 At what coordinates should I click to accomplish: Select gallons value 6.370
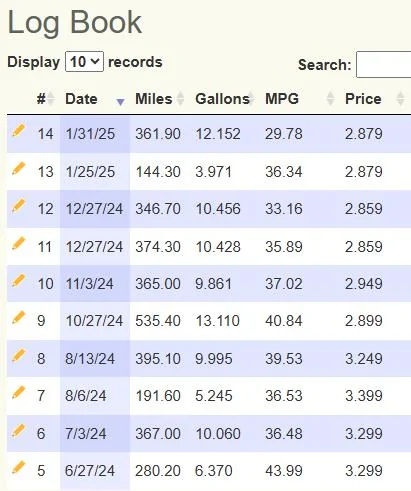tap(214, 471)
